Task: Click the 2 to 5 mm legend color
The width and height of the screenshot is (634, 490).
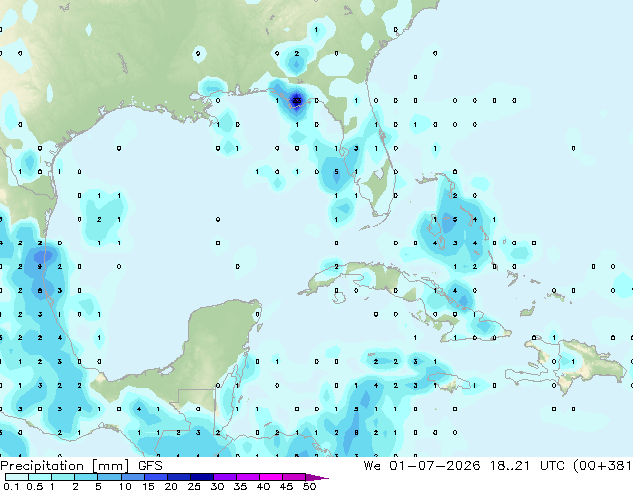Action: coord(86,477)
